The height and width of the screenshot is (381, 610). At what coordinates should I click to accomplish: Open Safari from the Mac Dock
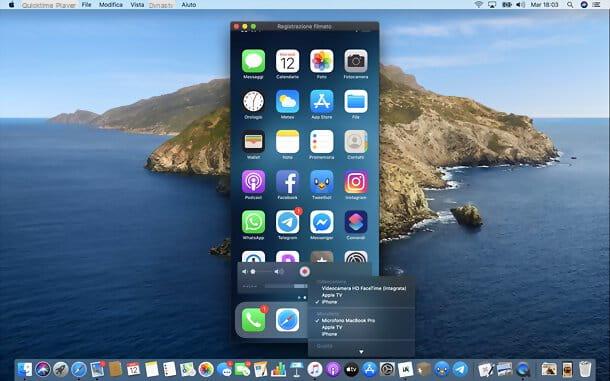click(79, 369)
